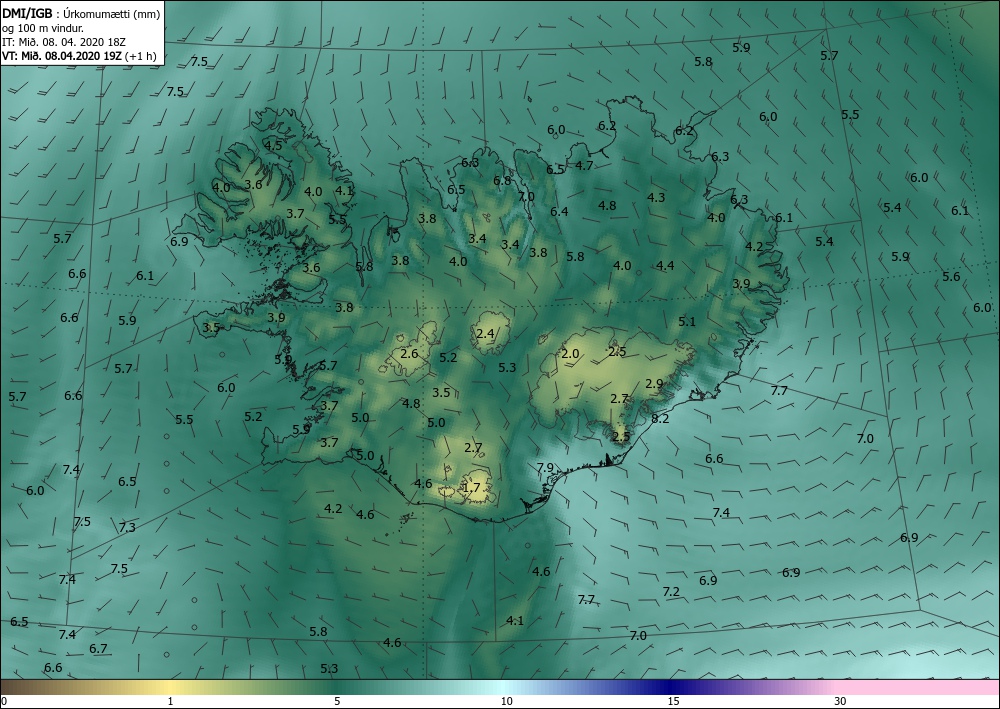Click the 4.4 value in the northeast interior
This screenshot has width=1000, height=709.
pyautogui.click(x=665, y=266)
